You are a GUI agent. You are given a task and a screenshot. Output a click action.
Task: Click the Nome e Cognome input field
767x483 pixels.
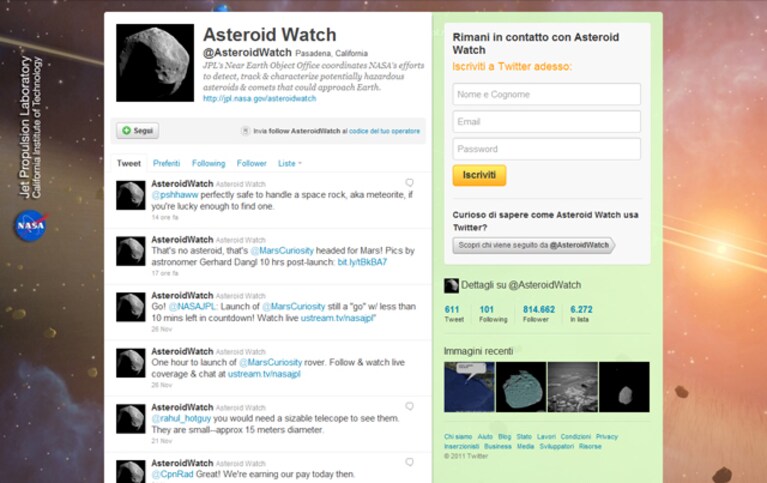pos(546,94)
